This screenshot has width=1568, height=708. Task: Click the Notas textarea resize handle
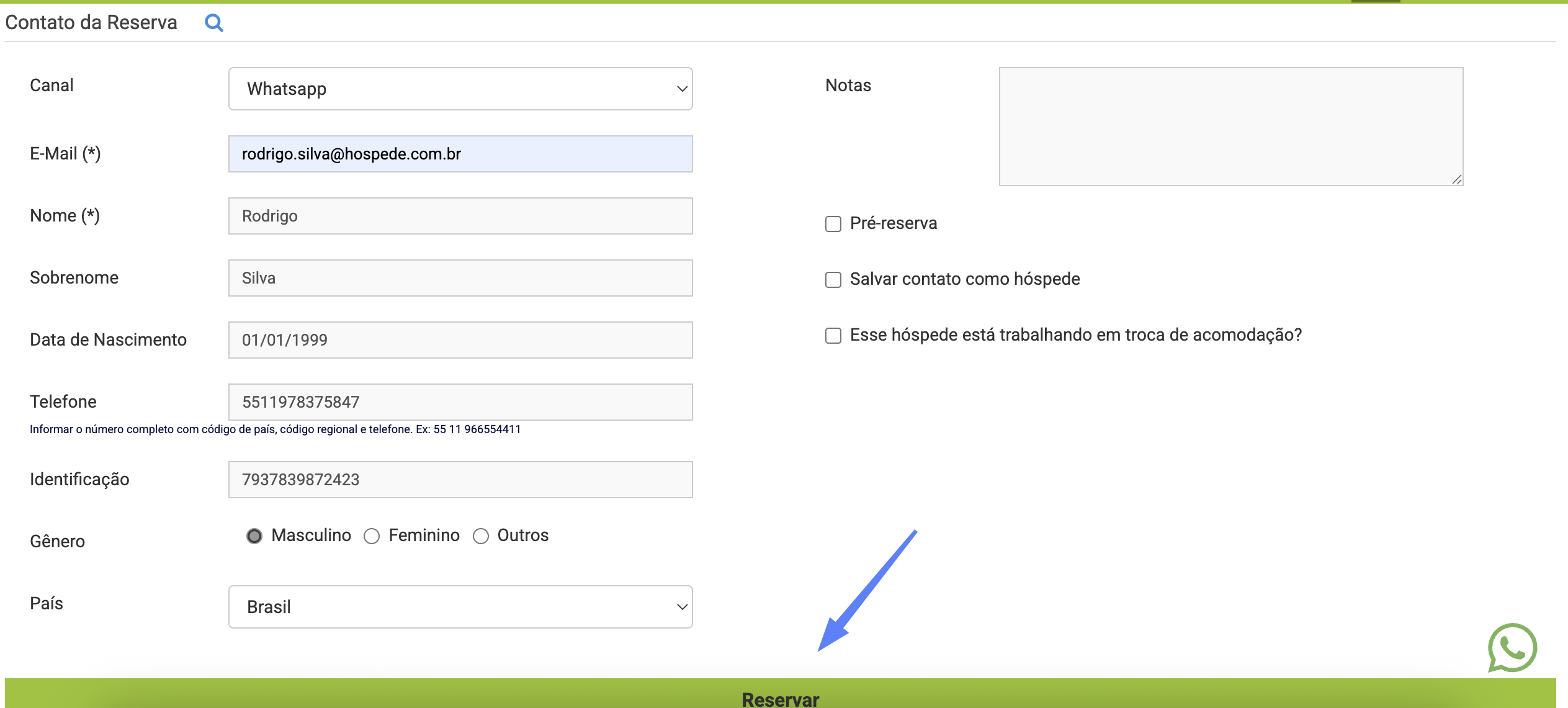point(1456,179)
